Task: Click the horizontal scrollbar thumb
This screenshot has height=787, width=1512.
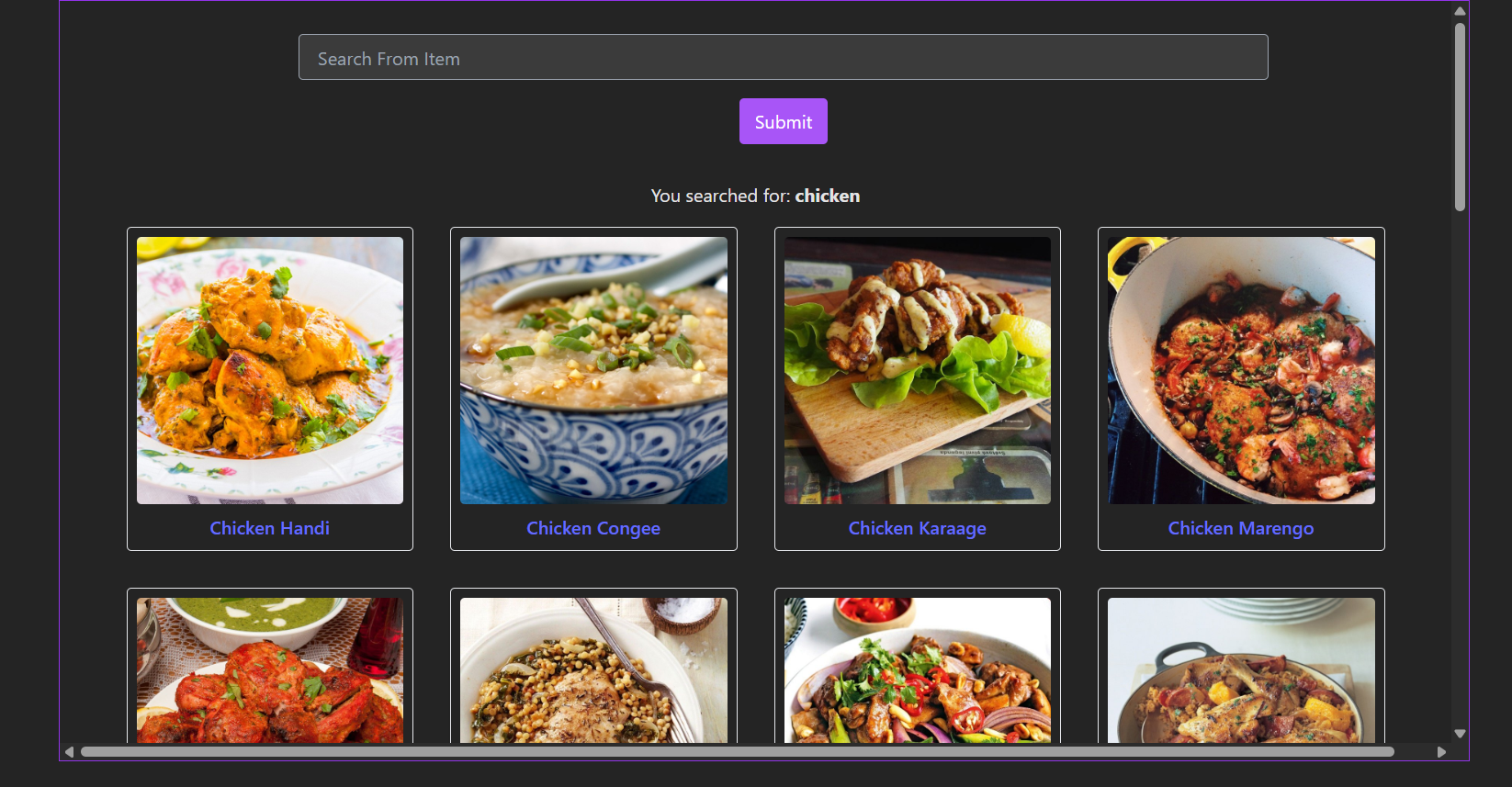Action: pyautogui.click(x=738, y=751)
